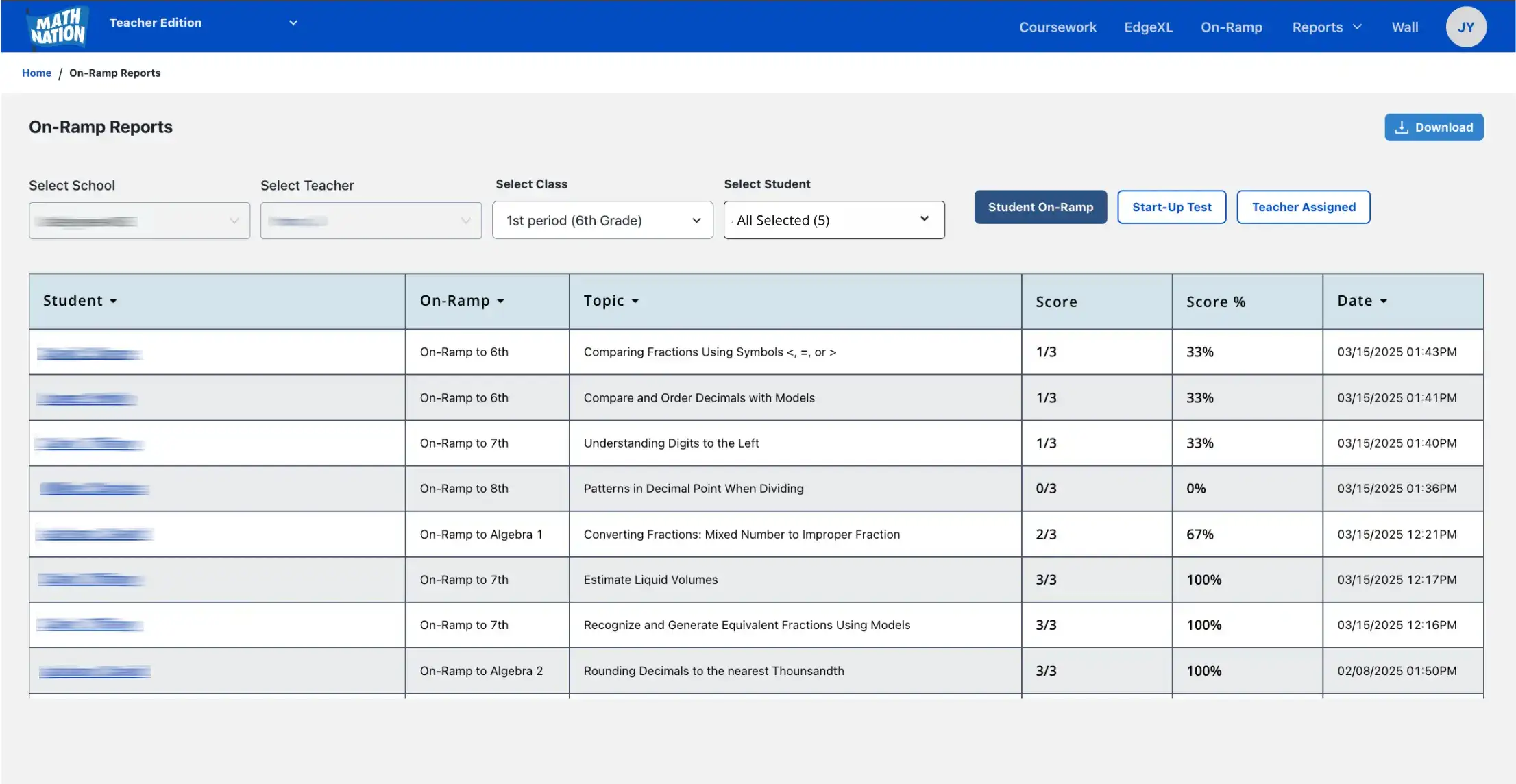Switch to Student On-Ramp view

(x=1040, y=207)
